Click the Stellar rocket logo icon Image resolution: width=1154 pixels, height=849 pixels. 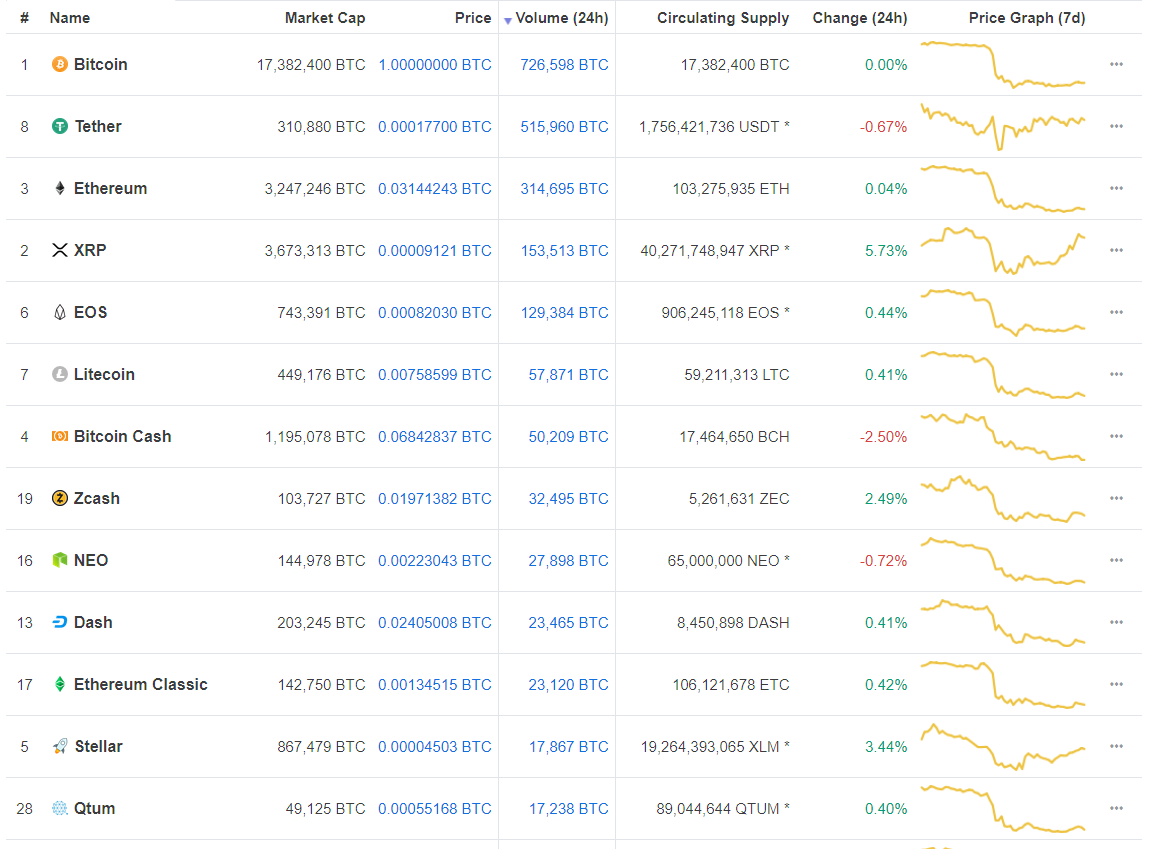point(60,746)
